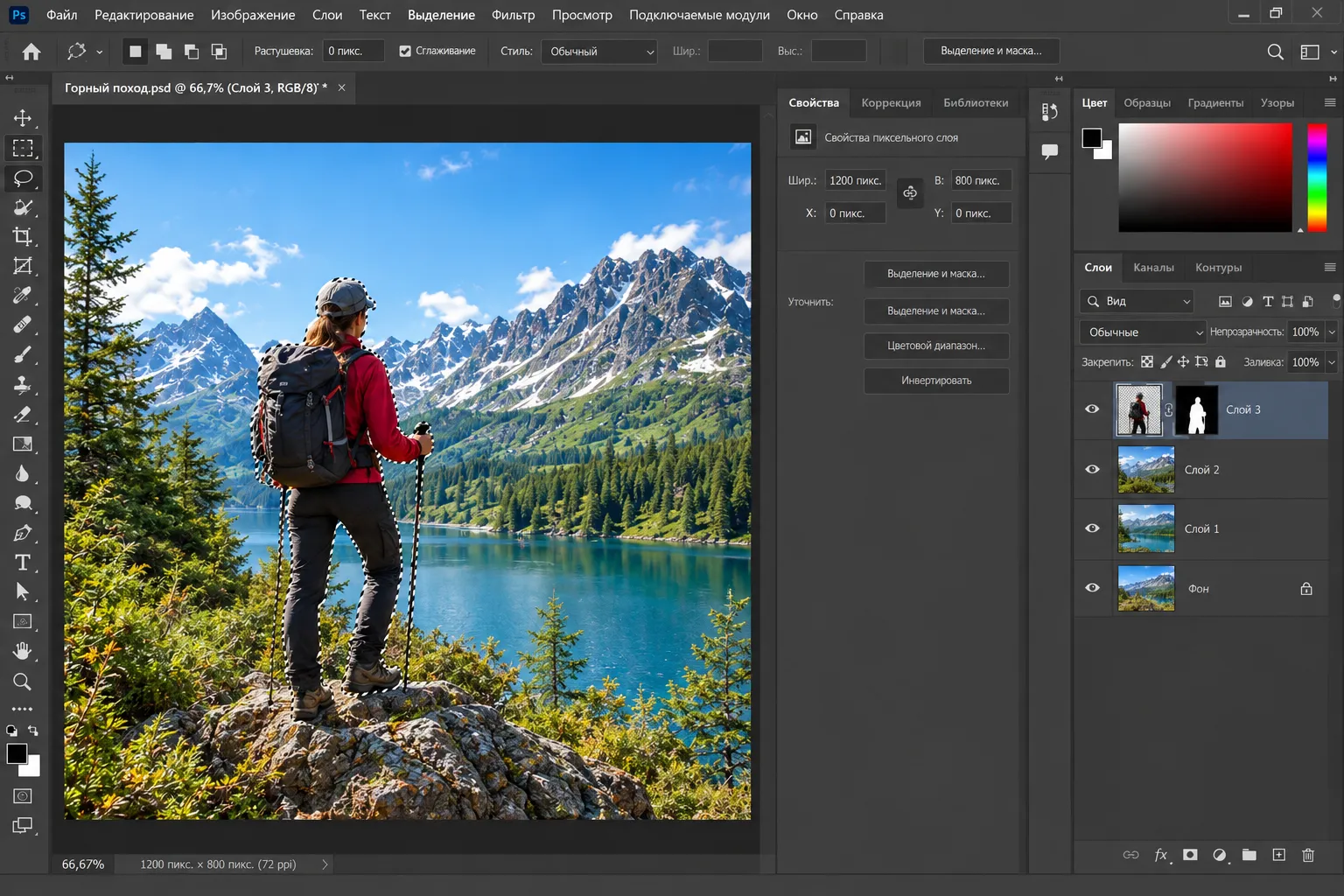Image resolution: width=1344 pixels, height=896 pixels.
Task: Switch to the Каналы tab
Action: tap(1153, 268)
